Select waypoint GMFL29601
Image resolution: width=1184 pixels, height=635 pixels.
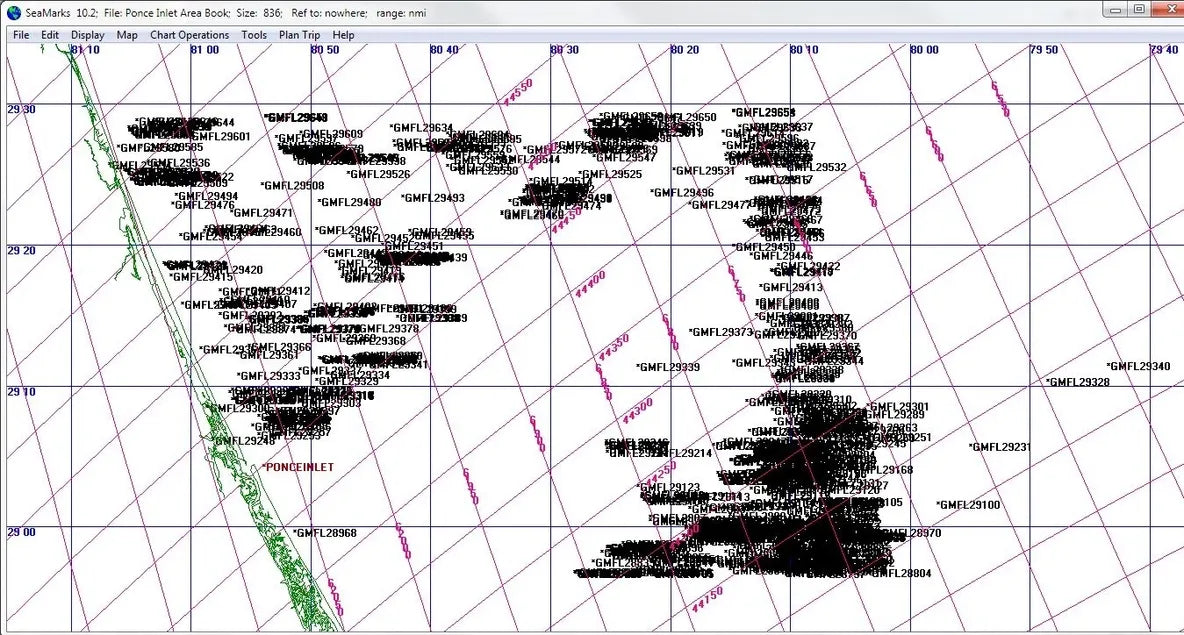tap(221, 137)
